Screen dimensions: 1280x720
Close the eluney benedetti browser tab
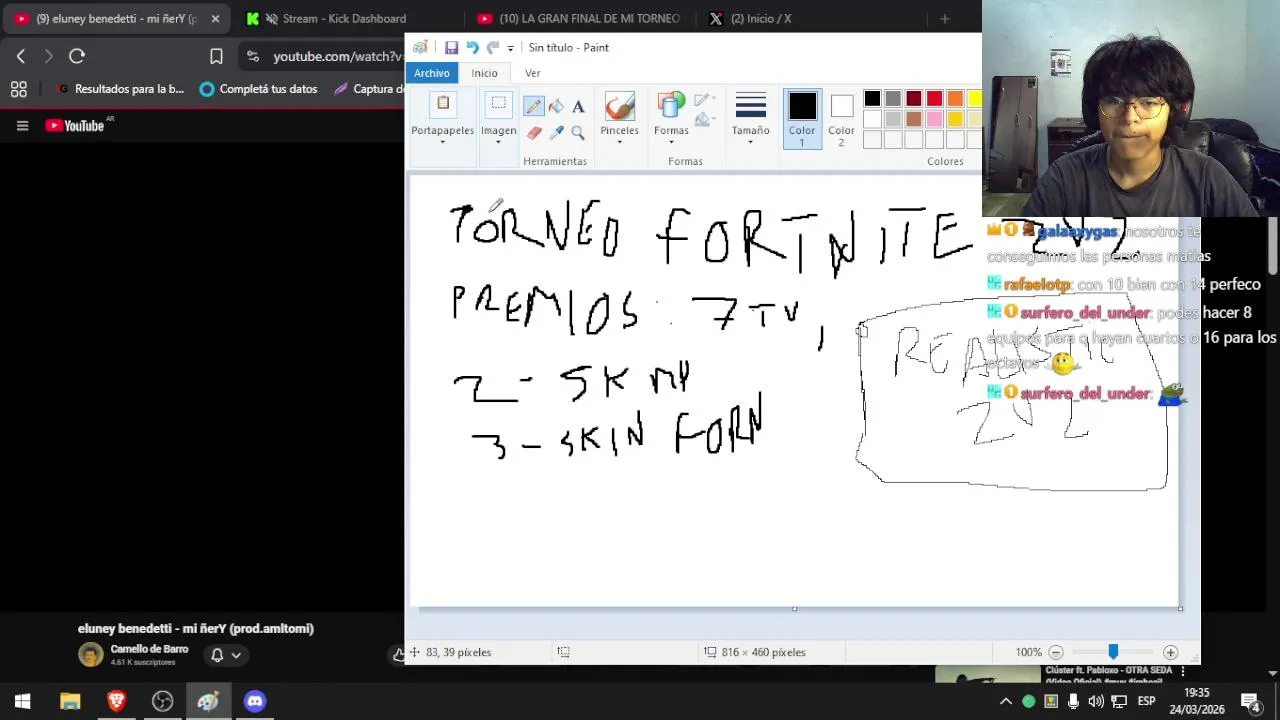(x=215, y=19)
